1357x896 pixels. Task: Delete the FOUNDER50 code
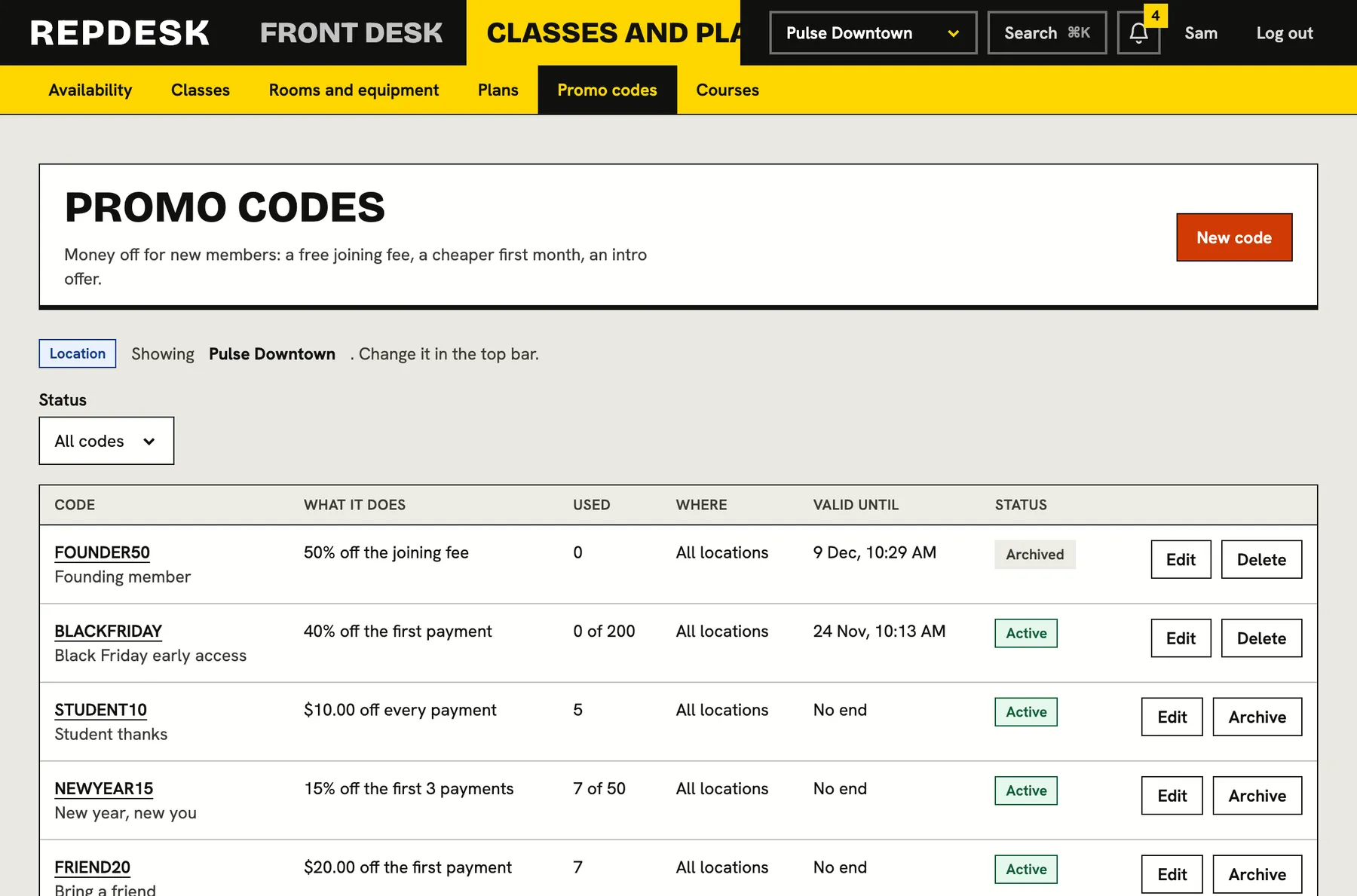tap(1261, 559)
